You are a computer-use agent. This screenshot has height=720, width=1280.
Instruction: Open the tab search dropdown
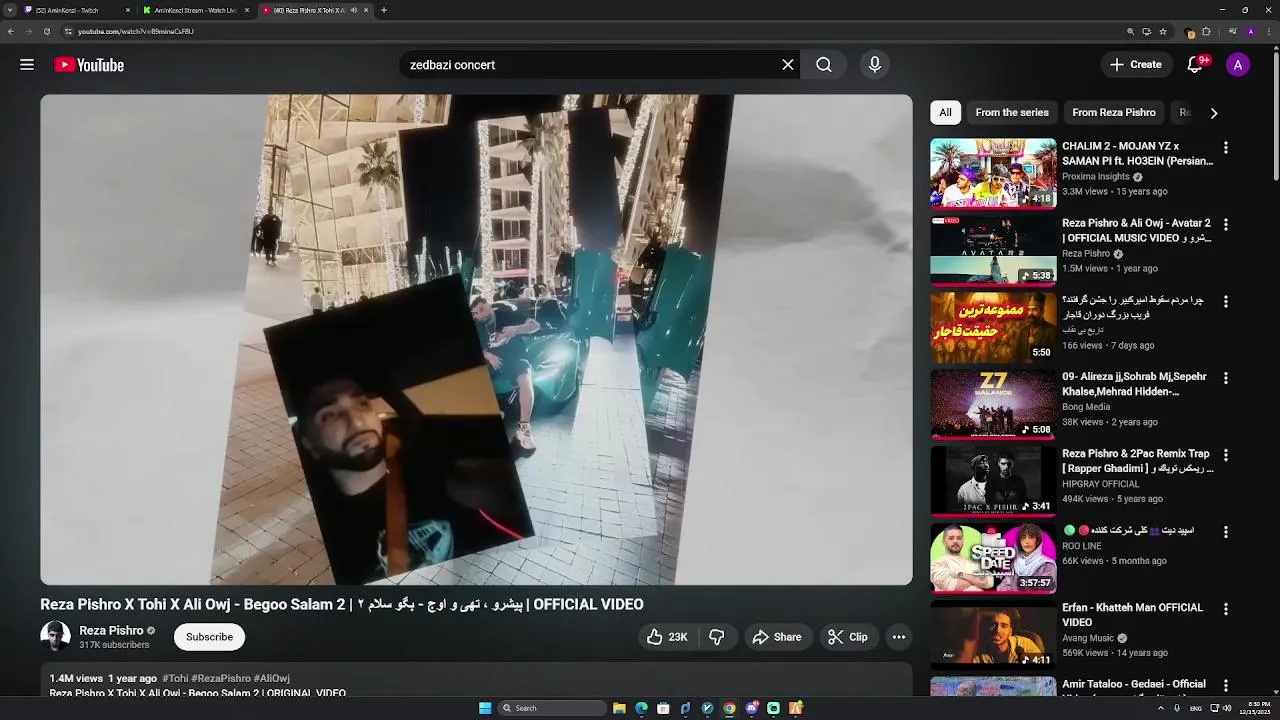[x=8, y=10]
